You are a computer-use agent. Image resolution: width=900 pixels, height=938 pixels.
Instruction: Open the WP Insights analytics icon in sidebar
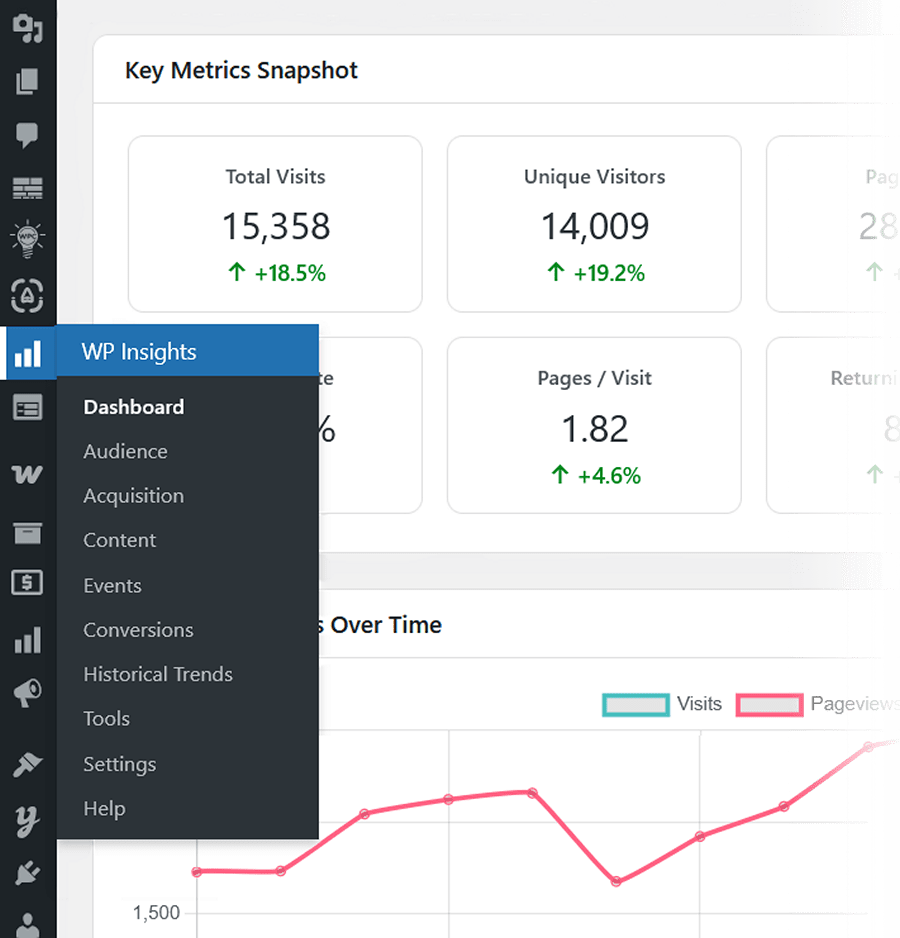click(x=28, y=352)
